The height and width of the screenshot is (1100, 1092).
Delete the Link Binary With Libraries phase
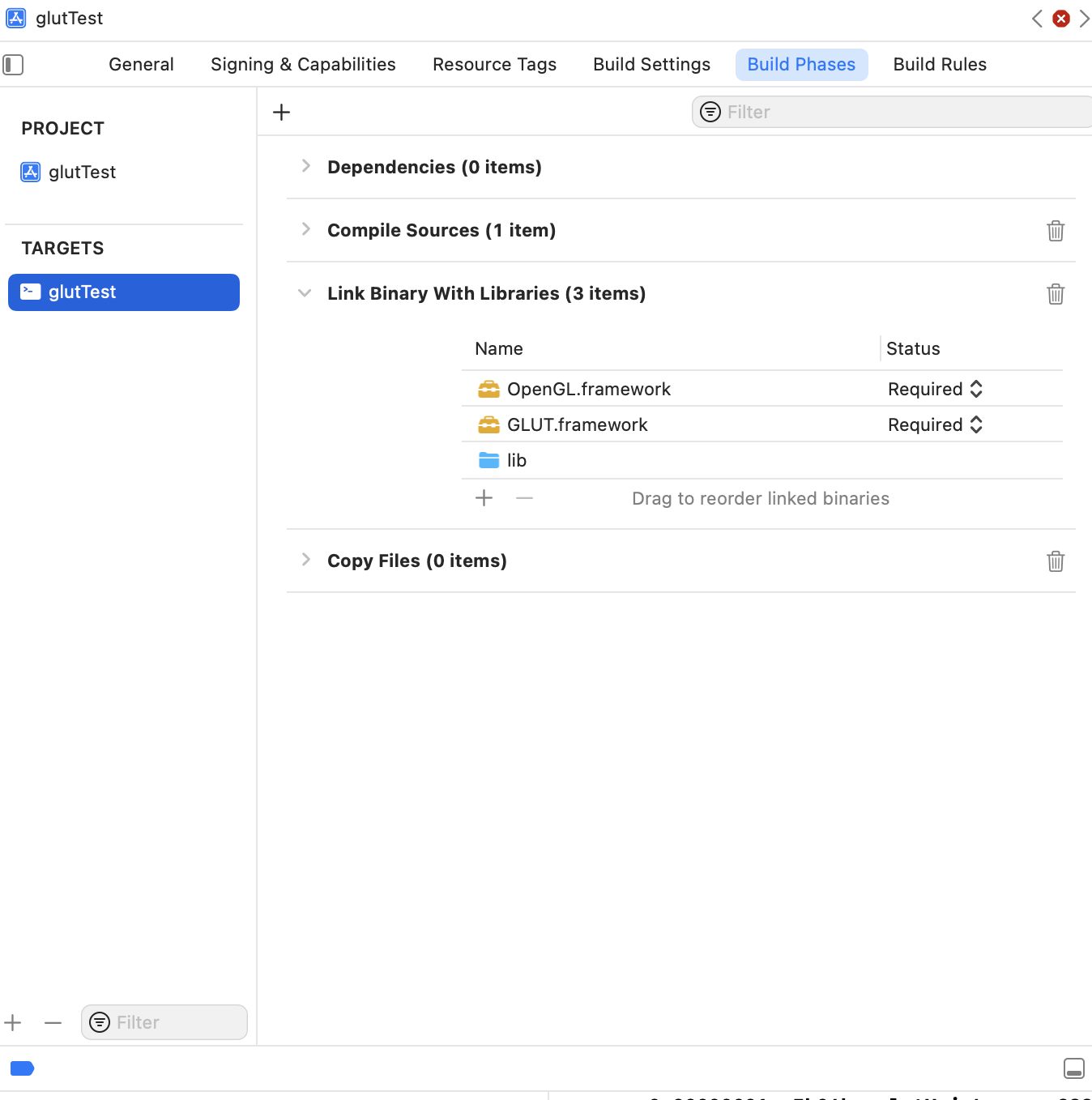click(1056, 293)
